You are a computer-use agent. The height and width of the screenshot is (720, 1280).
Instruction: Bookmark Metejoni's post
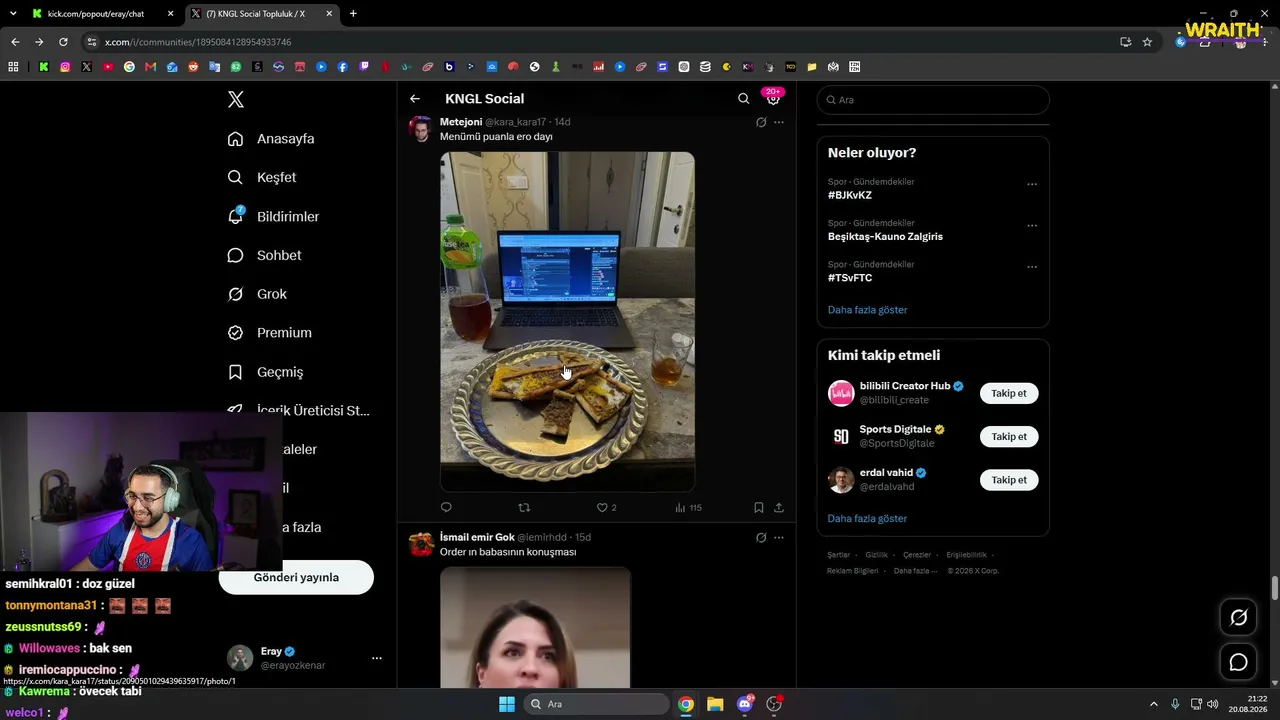coord(759,508)
